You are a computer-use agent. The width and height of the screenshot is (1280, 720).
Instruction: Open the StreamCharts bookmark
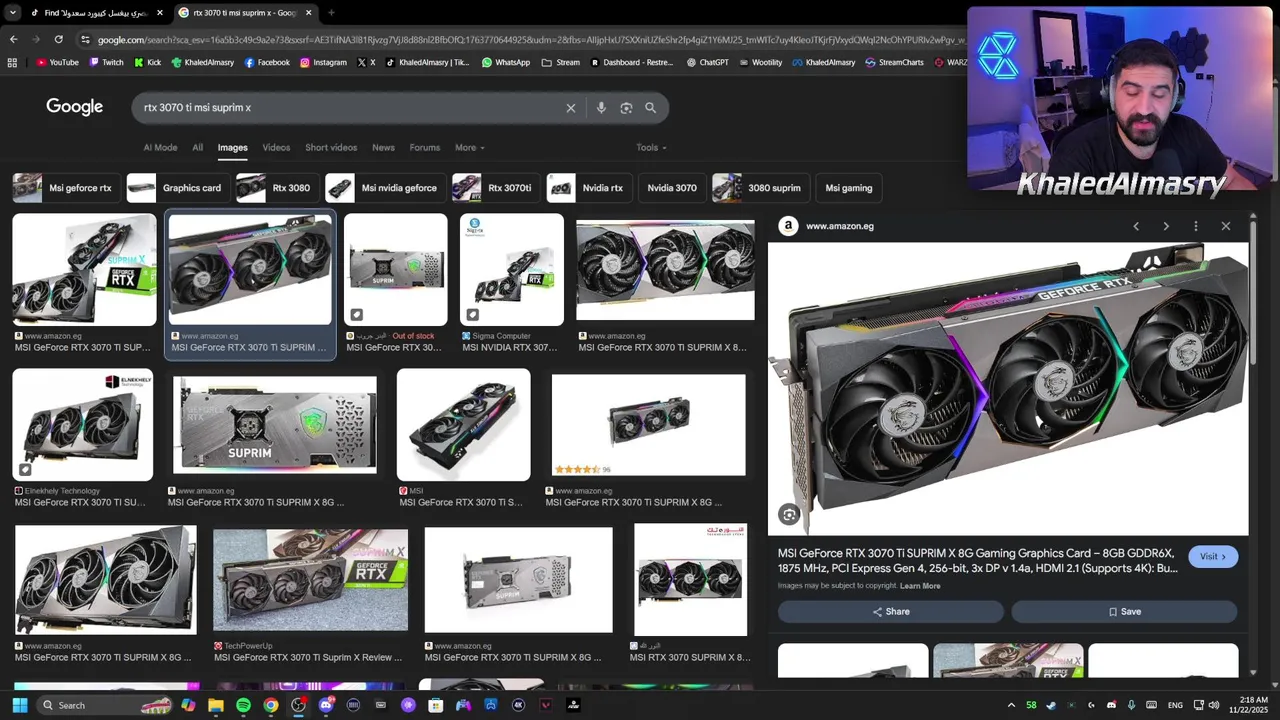[894, 62]
